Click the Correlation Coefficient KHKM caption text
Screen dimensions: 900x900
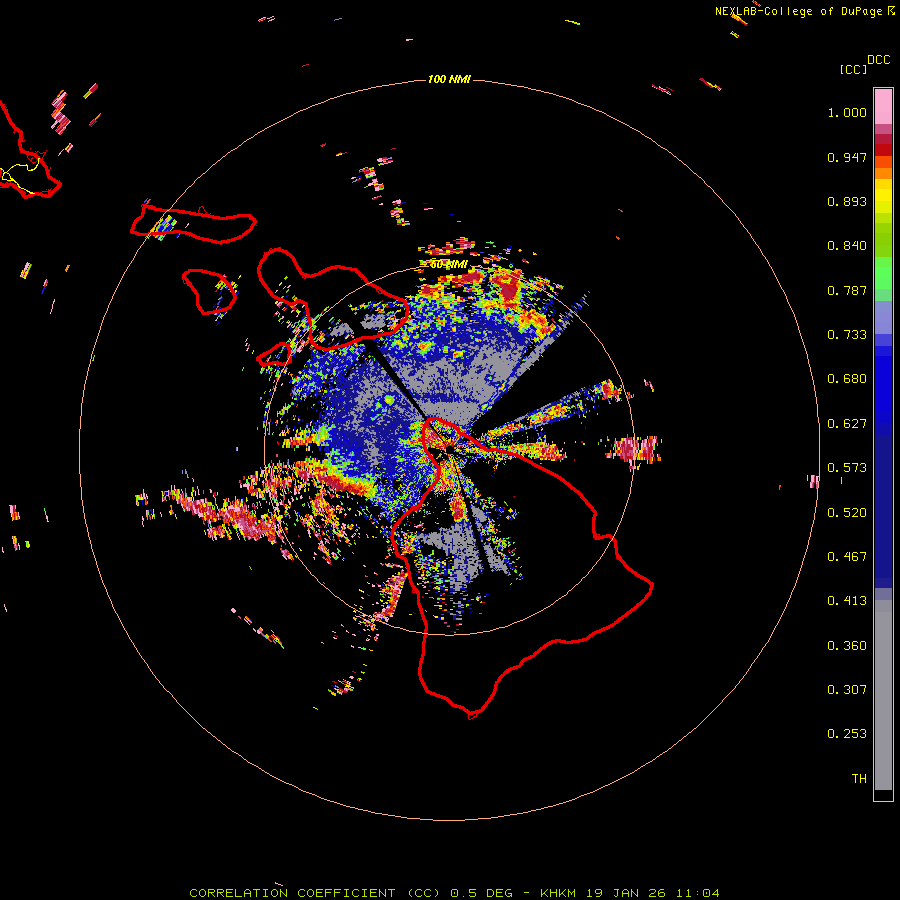454,893
